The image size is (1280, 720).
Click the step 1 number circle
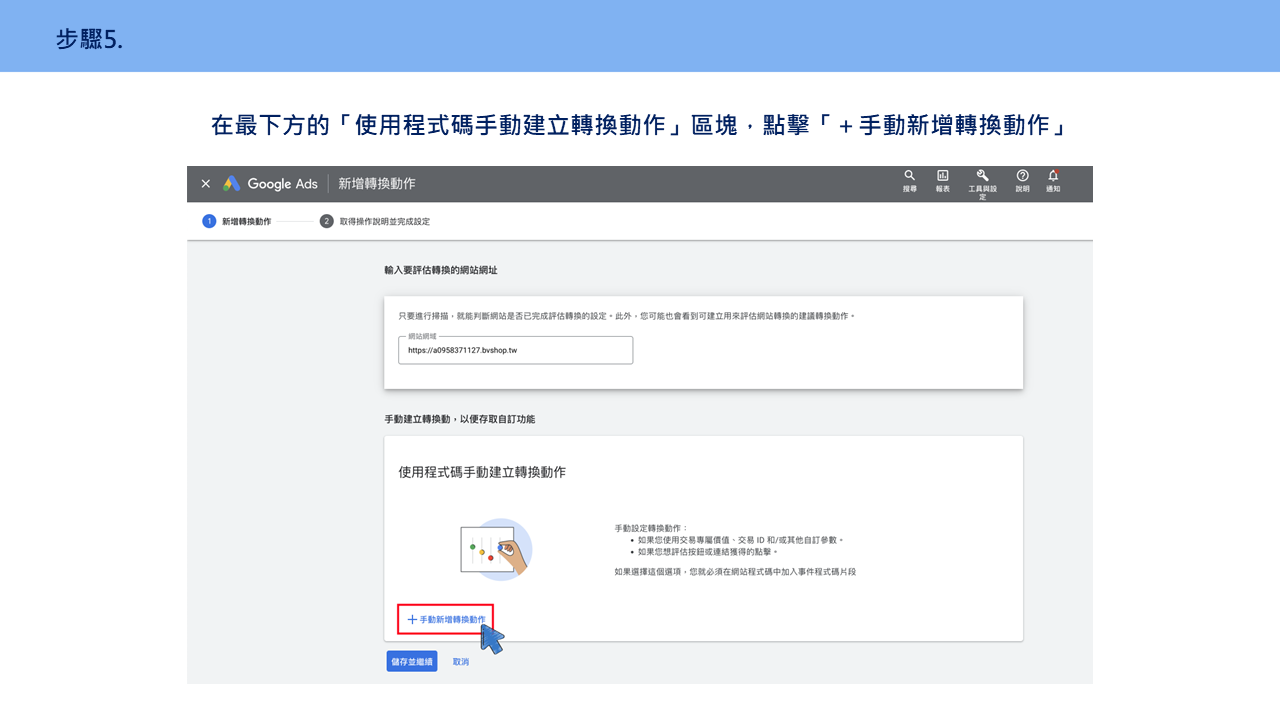click(x=209, y=221)
